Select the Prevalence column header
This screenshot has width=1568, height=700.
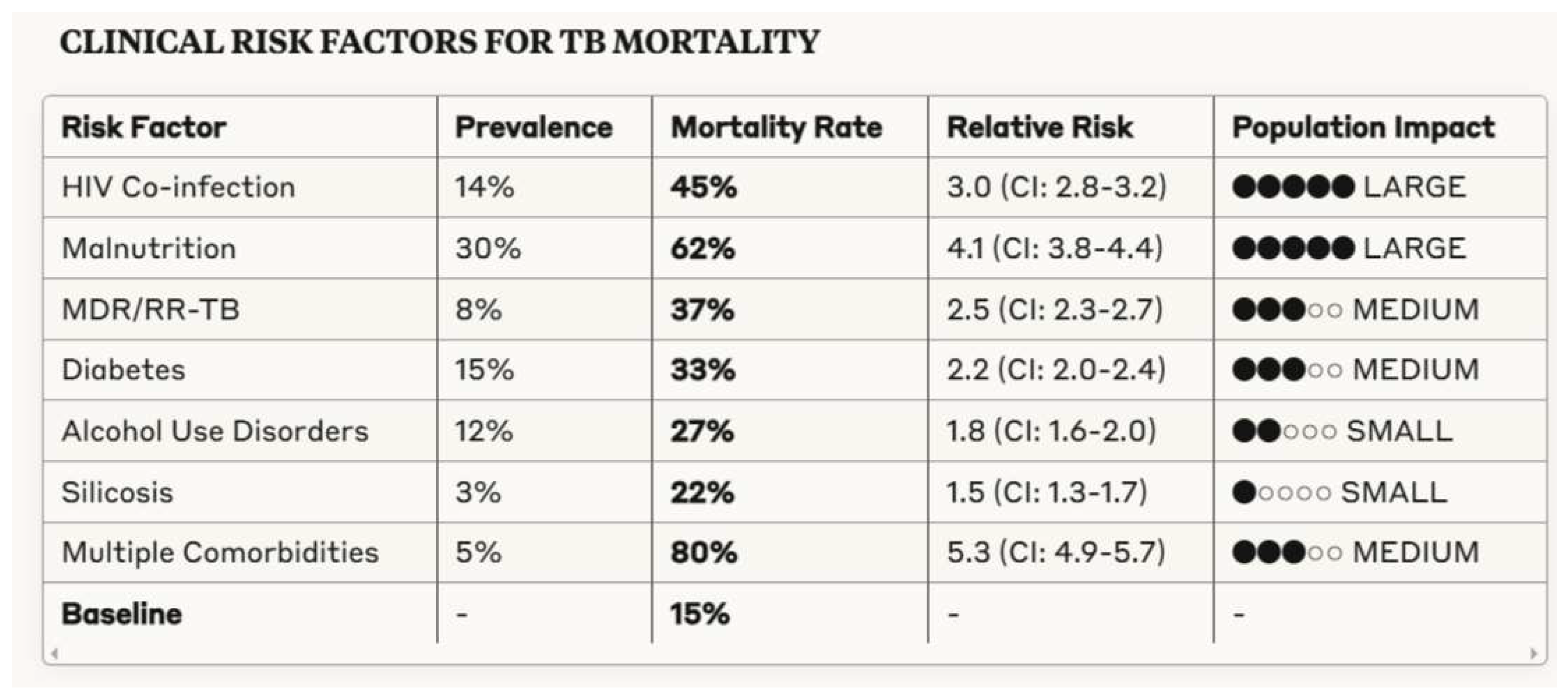(x=534, y=127)
